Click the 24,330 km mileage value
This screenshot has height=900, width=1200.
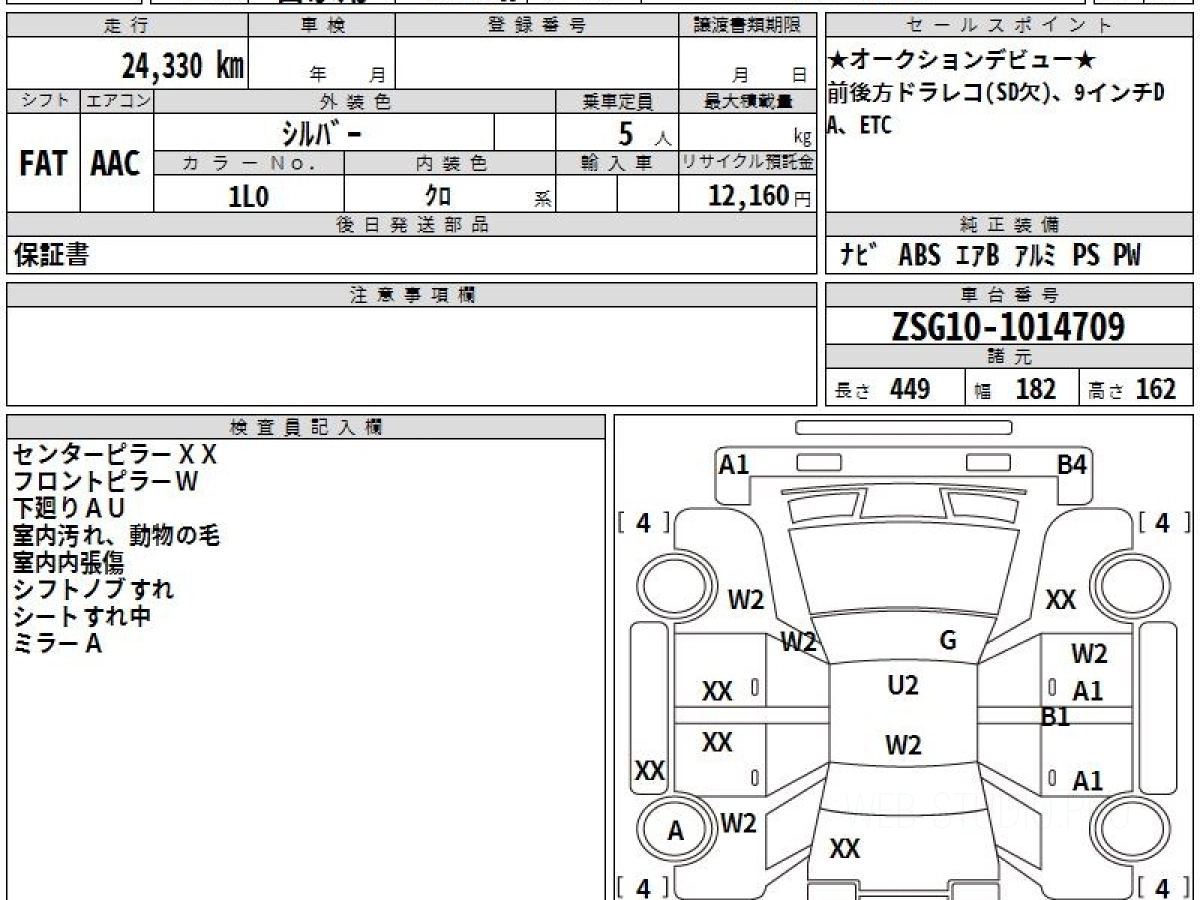tap(183, 66)
